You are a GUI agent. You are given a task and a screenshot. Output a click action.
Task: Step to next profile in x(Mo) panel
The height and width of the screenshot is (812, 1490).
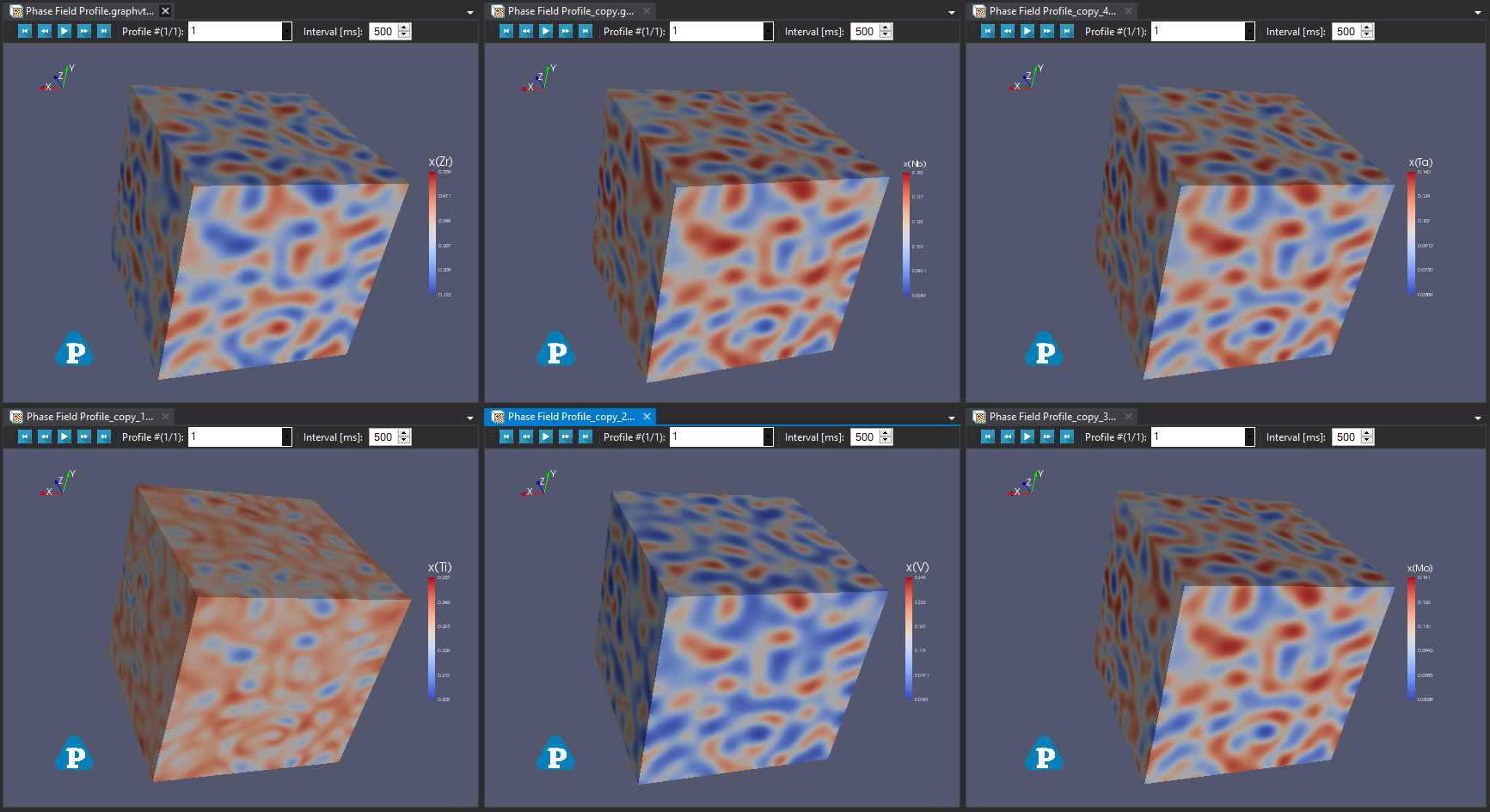point(1047,437)
